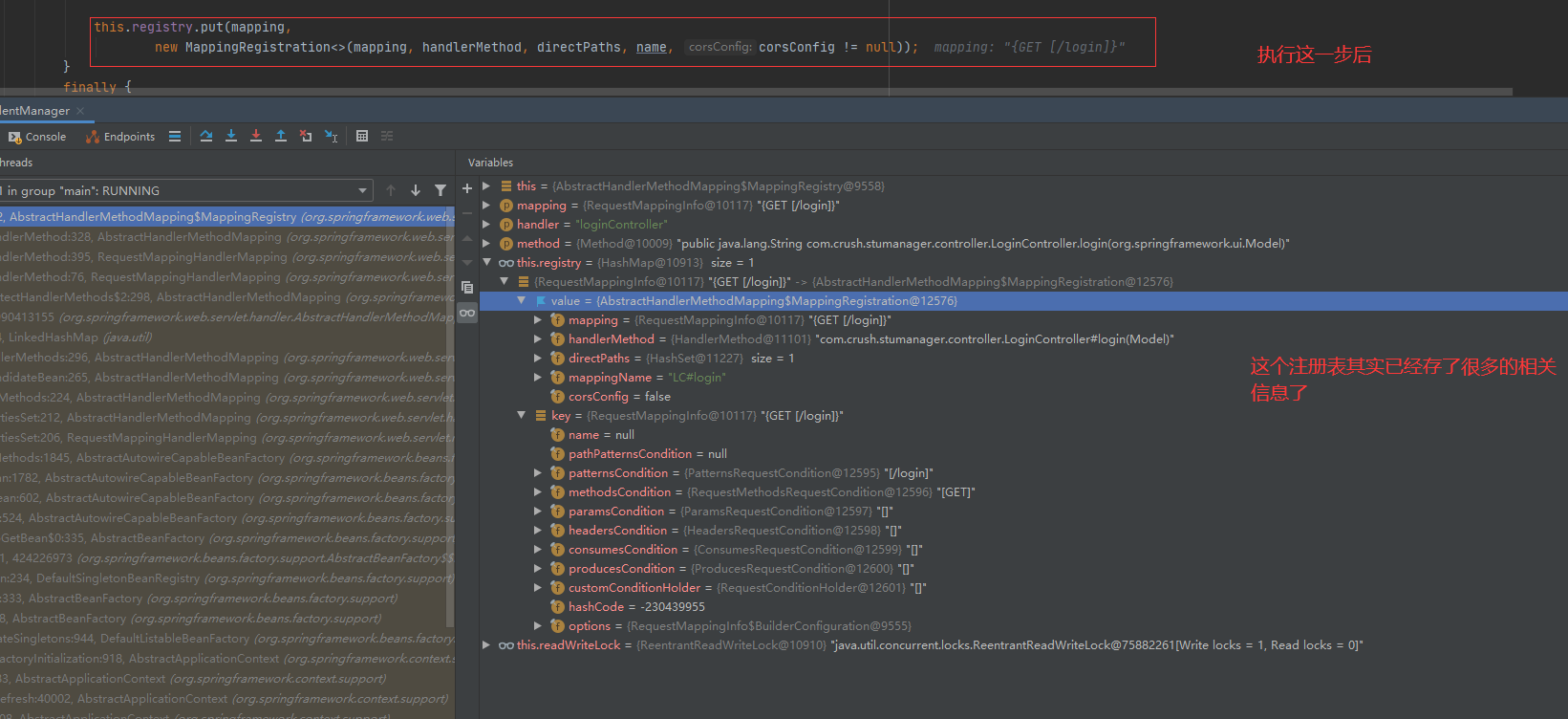Move watch down in Variables gutter

coord(467,262)
